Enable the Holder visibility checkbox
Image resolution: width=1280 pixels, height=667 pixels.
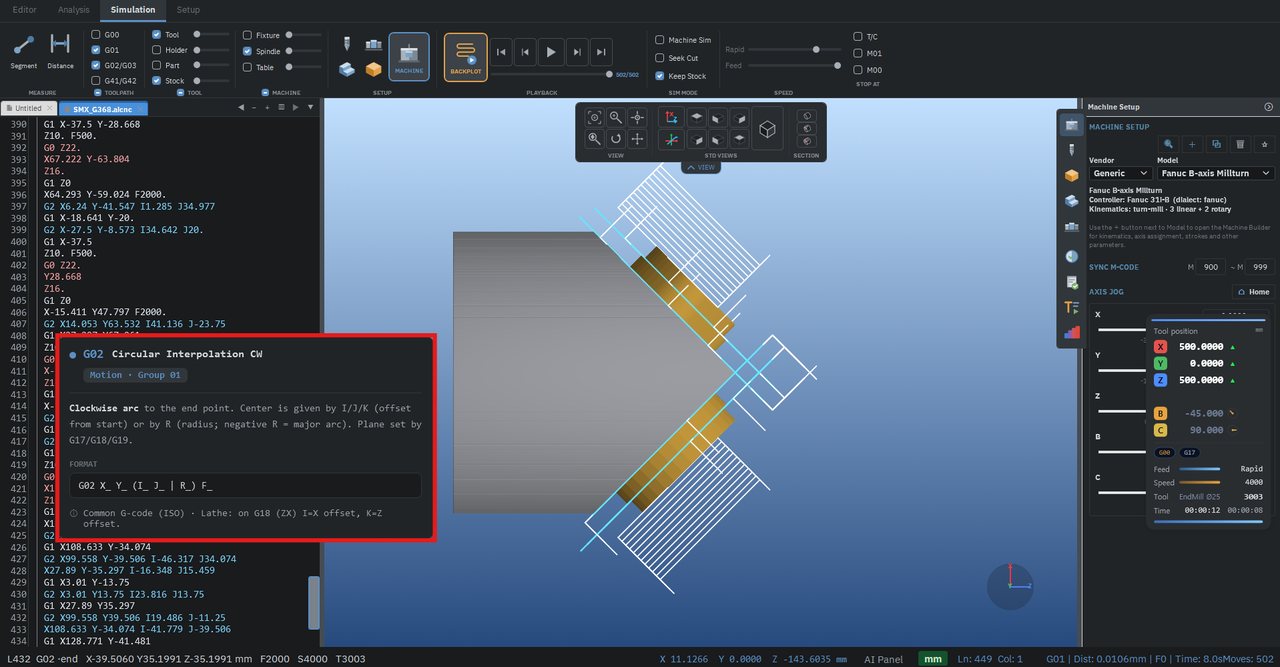pyautogui.click(x=157, y=50)
